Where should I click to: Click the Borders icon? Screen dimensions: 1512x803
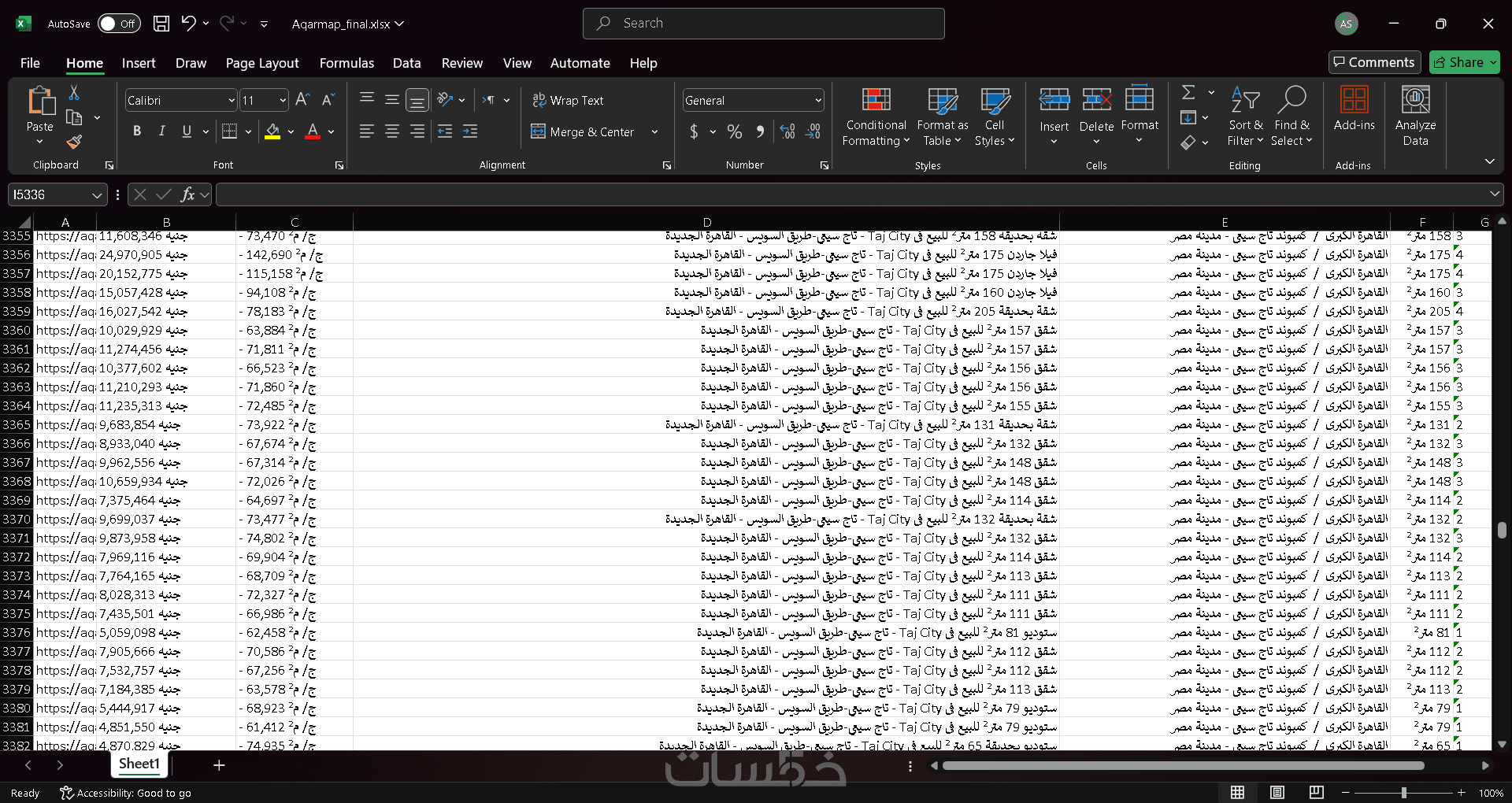[x=229, y=131]
